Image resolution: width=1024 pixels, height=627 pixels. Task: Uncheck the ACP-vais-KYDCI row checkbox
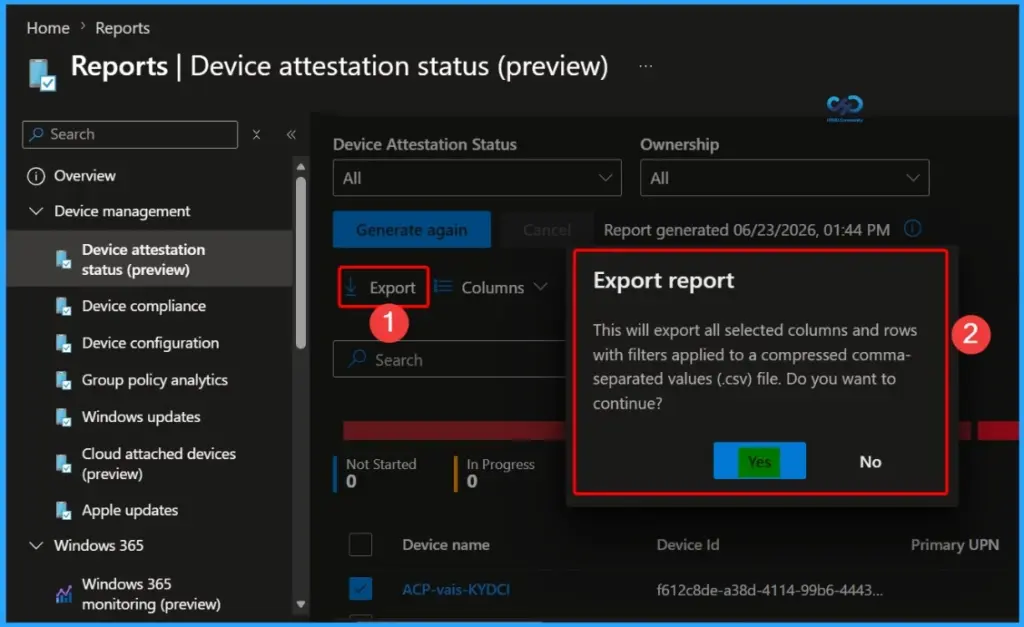tap(360, 588)
